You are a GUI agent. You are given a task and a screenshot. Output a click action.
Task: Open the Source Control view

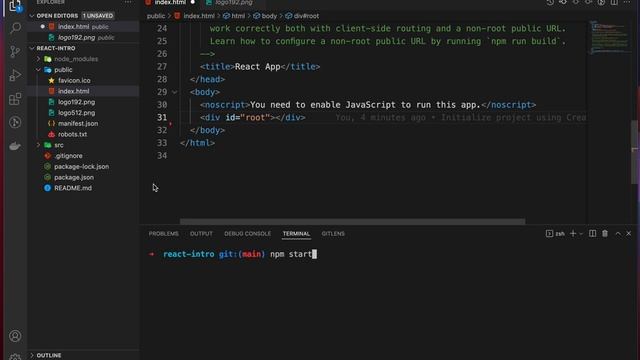(15, 51)
